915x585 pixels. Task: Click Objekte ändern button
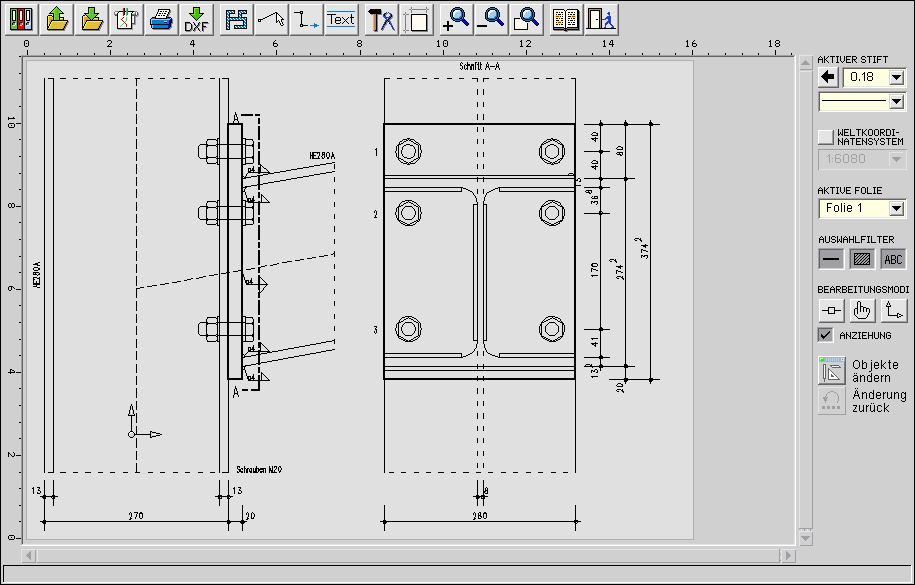832,370
